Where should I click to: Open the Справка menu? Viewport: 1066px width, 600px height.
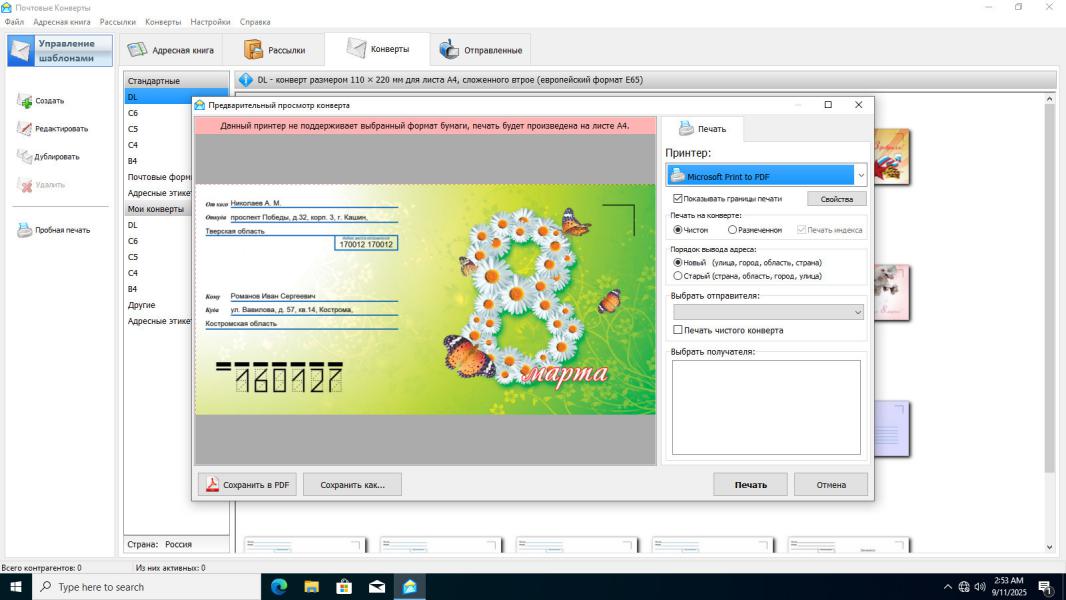click(x=255, y=22)
